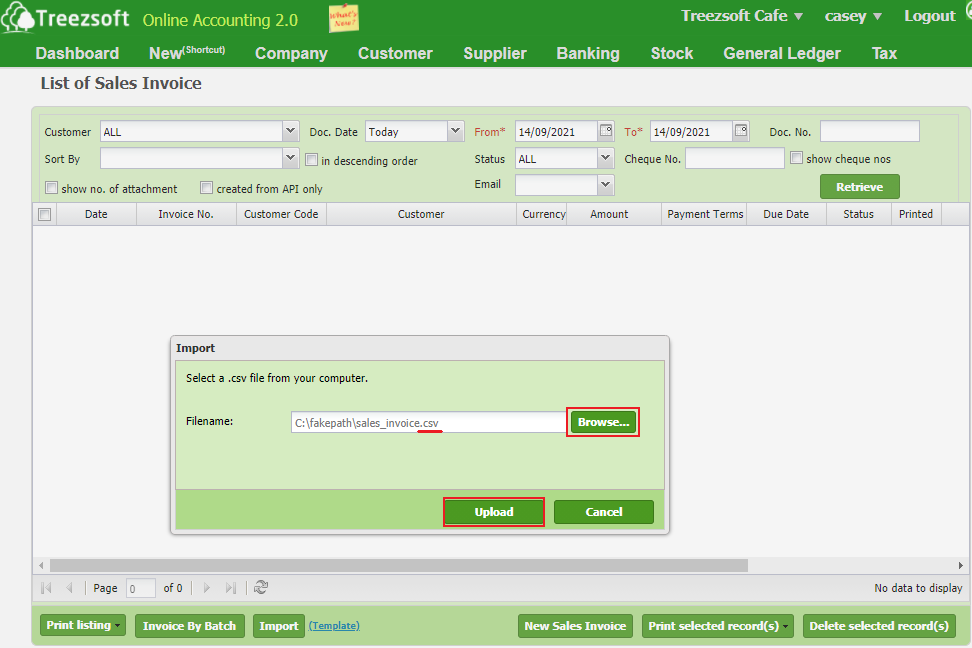This screenshot has width=972, height=648.
Task: Open the General Ledger menu
Action: click(x=781, y=53)
